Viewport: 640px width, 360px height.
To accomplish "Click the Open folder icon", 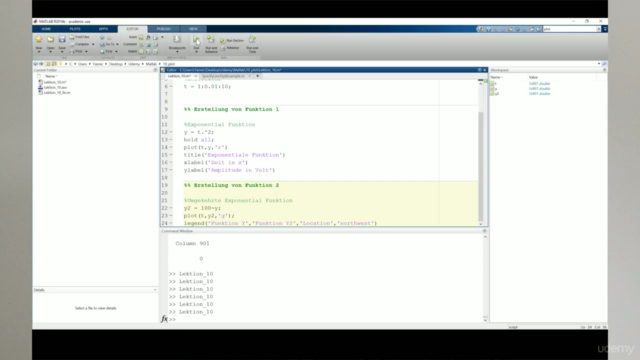I will (50, 39).
